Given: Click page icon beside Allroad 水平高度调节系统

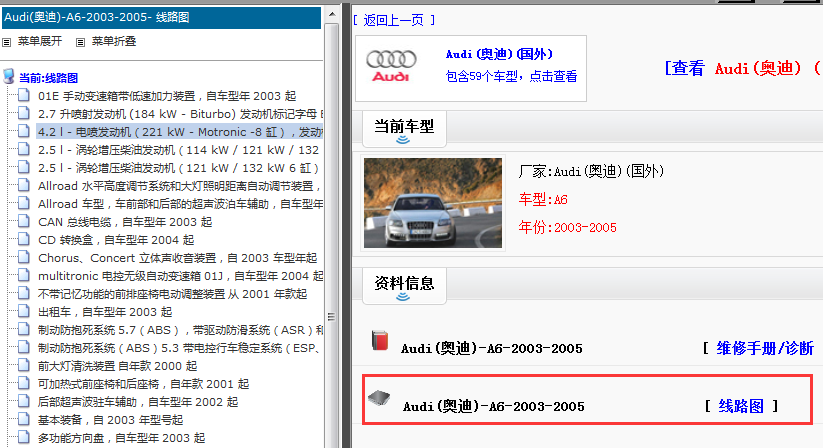Looking at the screenshot, I should pos(24,185).
